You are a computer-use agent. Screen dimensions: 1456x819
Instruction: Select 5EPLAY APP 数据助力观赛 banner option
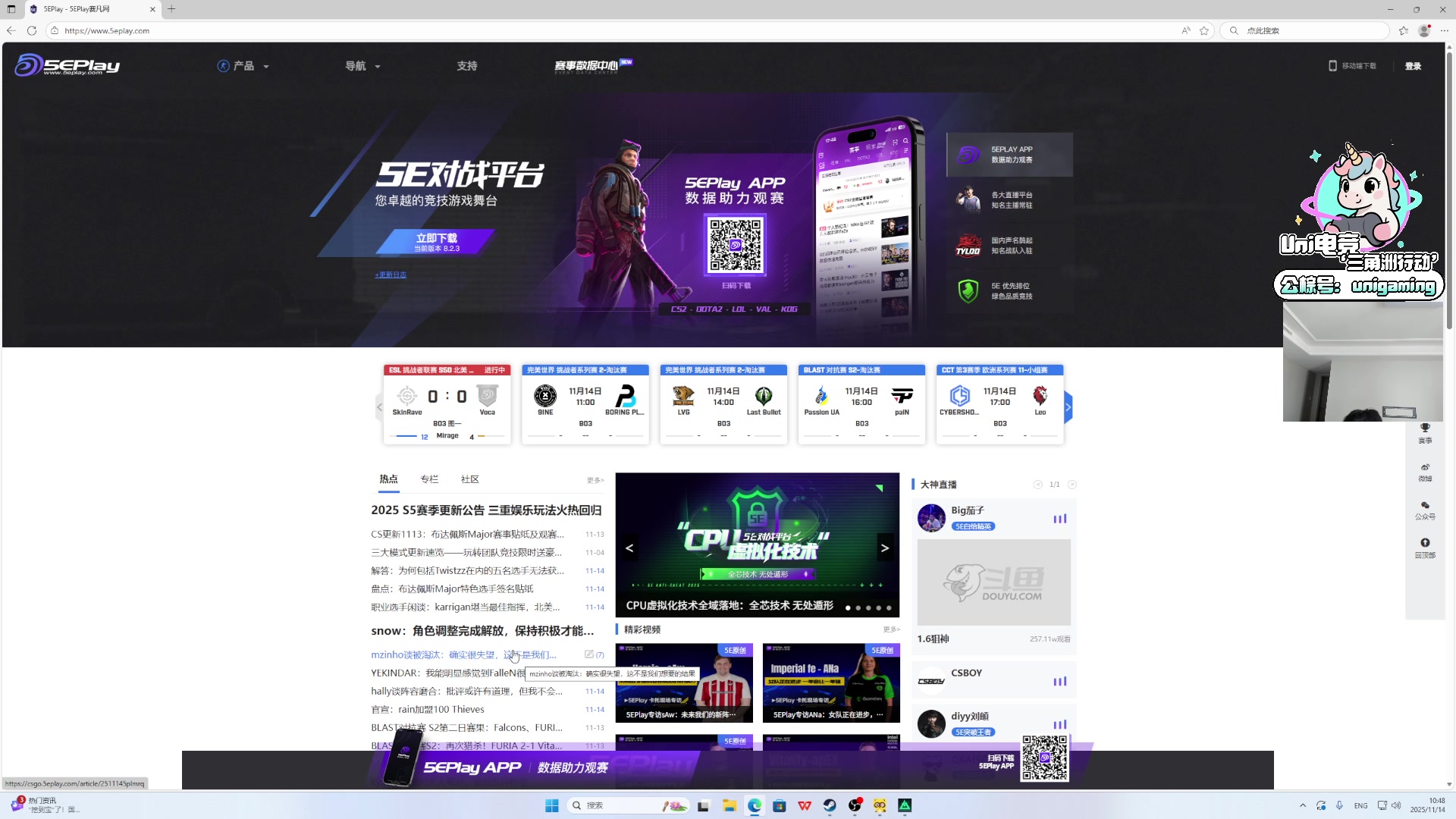1009,155
